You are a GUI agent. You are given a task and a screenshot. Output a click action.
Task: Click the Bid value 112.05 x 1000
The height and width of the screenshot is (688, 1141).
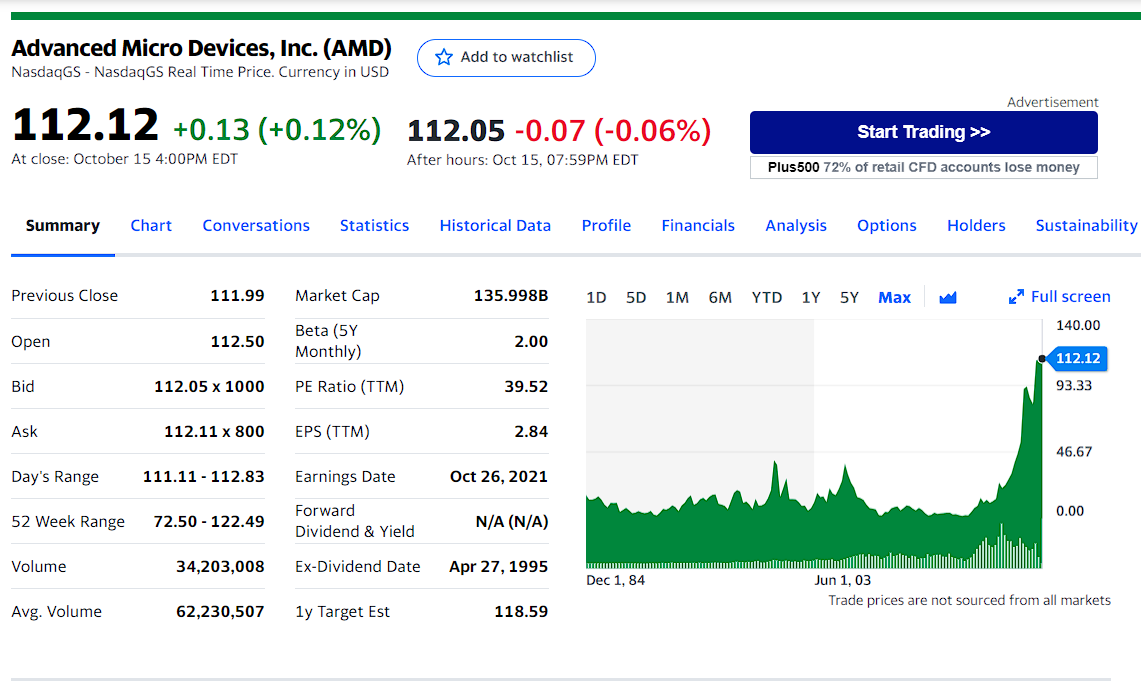209,387
